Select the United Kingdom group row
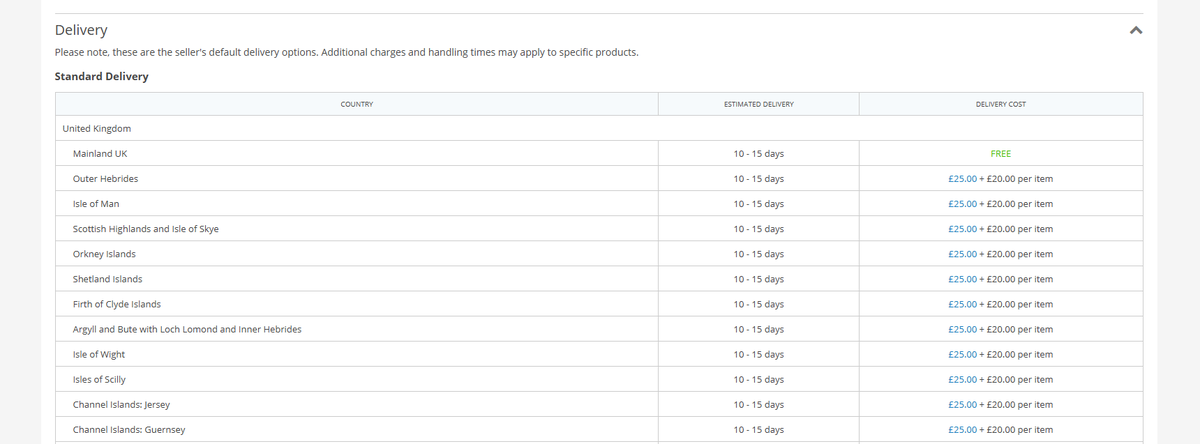1200x444 pixels. [x=598, y=128]
